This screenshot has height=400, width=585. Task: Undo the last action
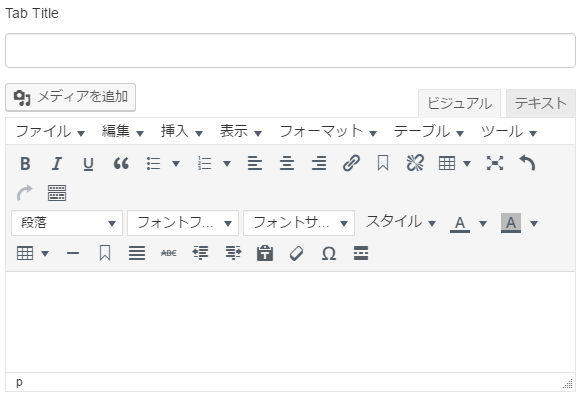pyautogui.click(x=527, y=163)
